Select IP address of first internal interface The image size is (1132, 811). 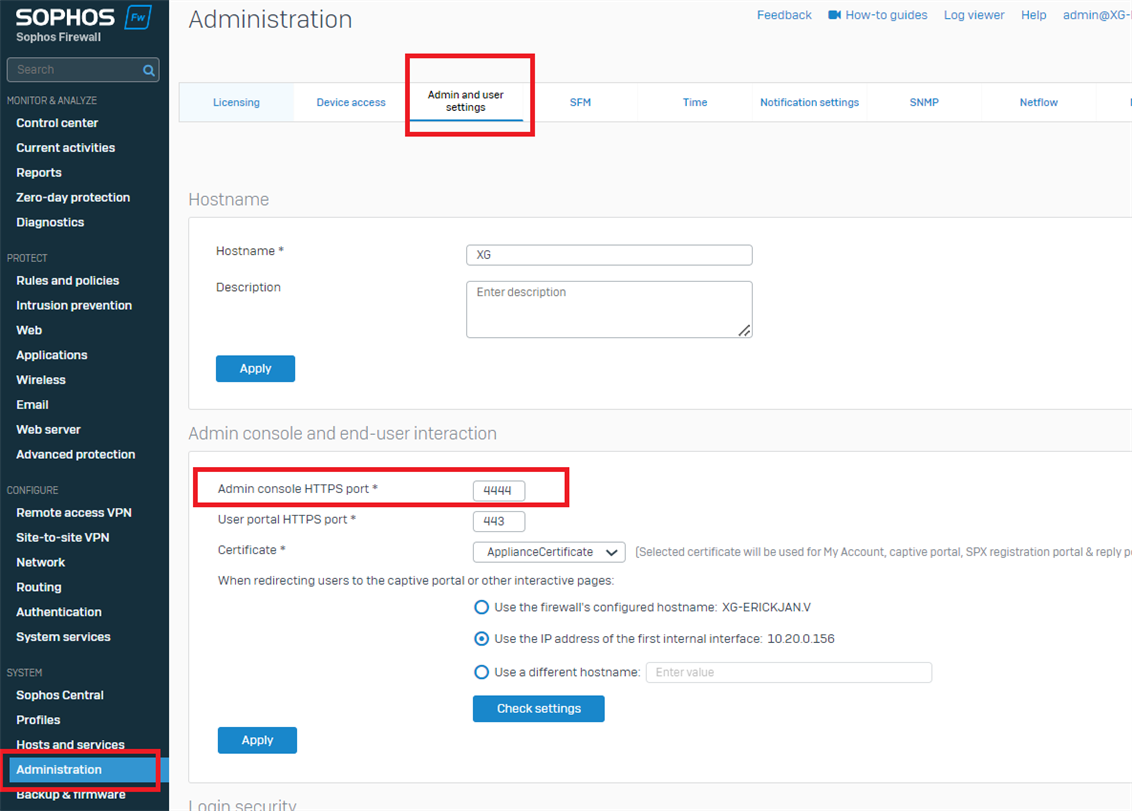pyautogui.click(x=482, y=639)
